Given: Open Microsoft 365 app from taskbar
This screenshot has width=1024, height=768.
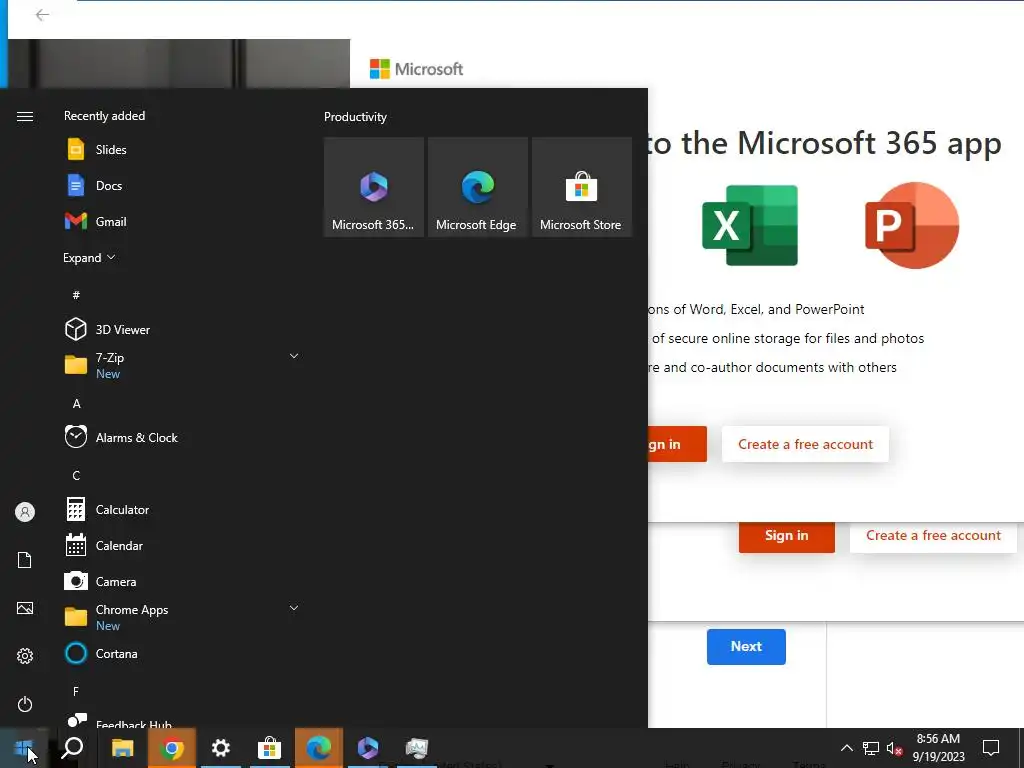Looking at the screenshot, I should point(368,748).
